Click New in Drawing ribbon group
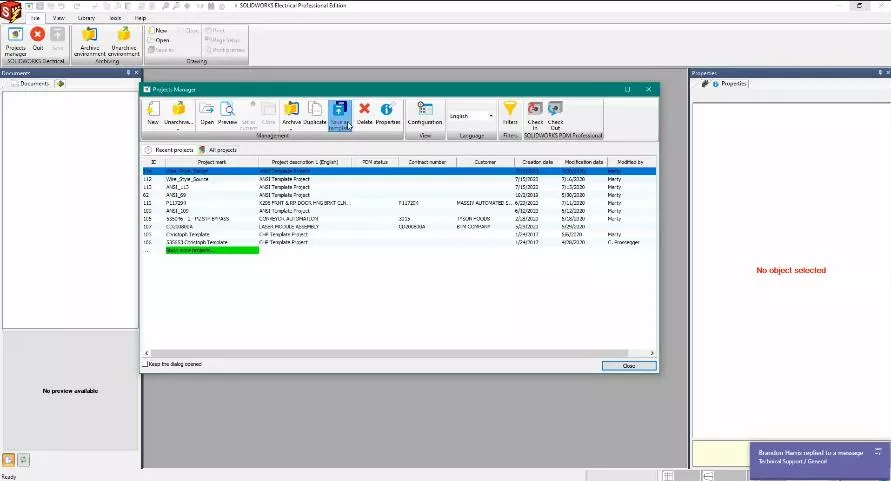 [x=158, y=31]
